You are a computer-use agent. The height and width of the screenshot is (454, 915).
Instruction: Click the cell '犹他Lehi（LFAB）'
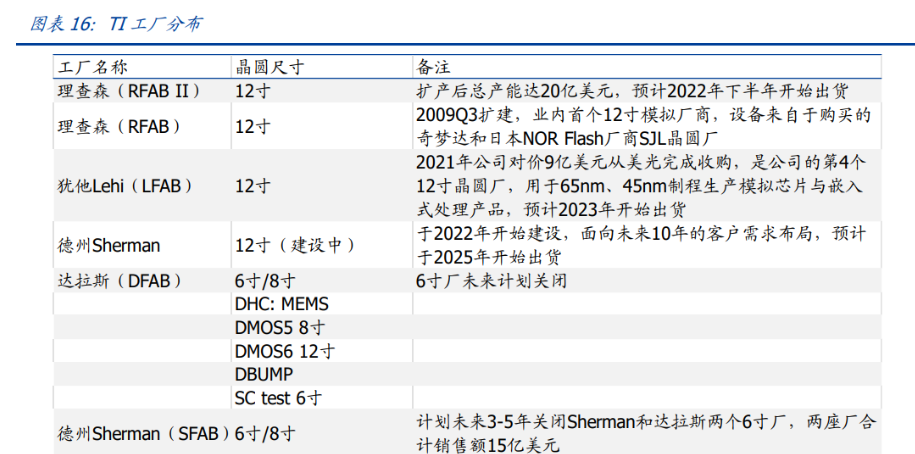(x=127, y=186)
